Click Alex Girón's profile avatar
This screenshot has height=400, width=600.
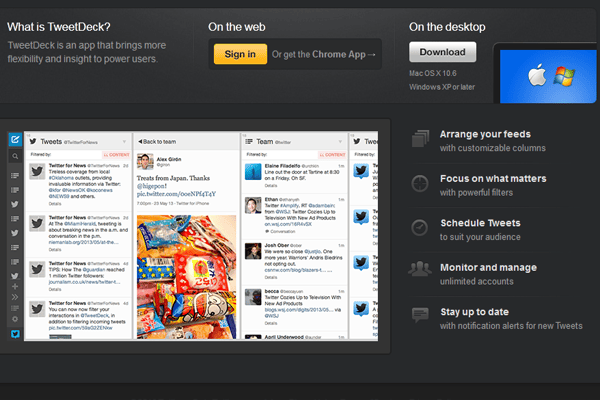[x=145, y=162]
